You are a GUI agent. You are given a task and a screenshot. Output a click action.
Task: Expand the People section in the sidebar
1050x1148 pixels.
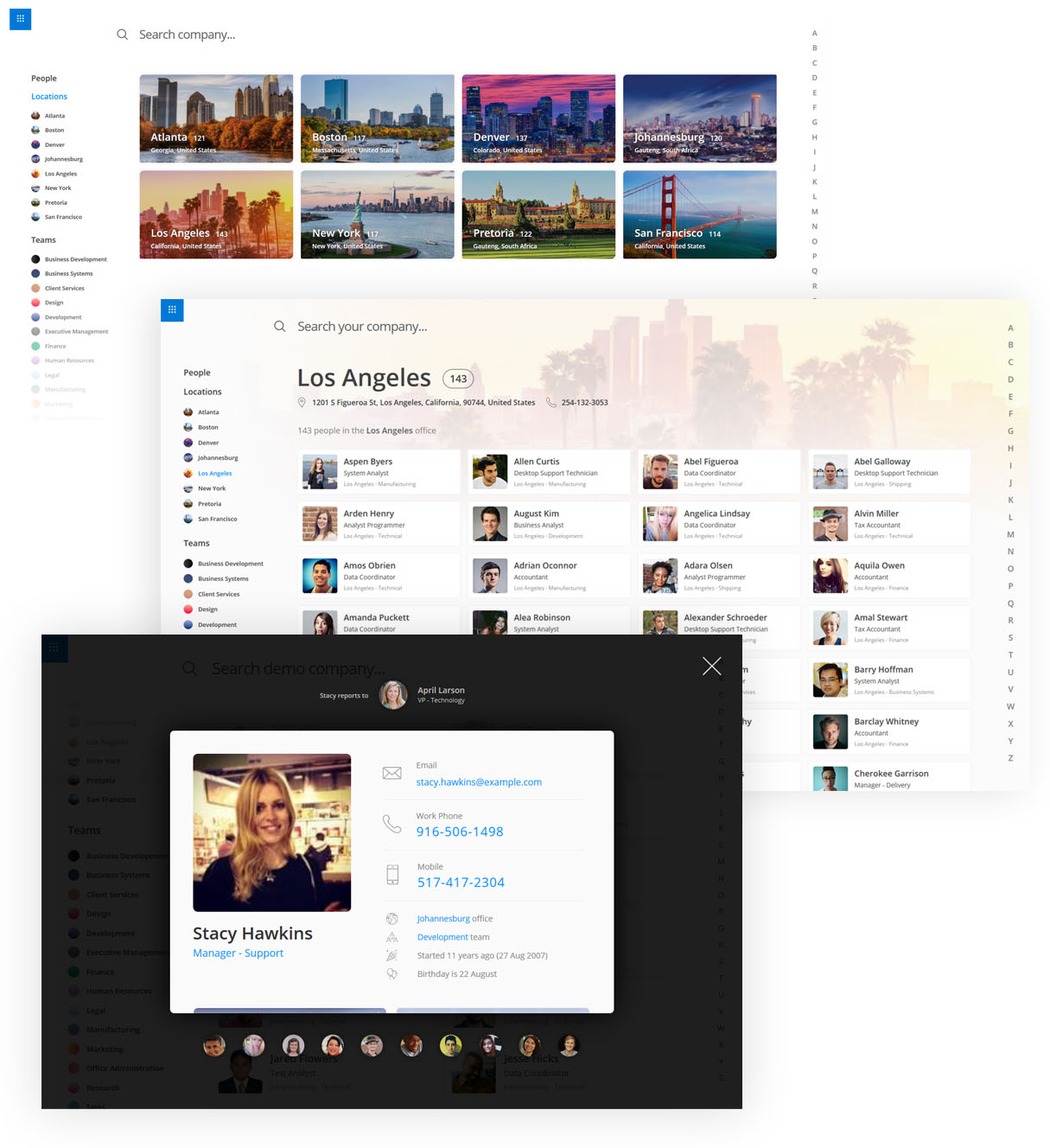pyautogui.click(x=43, y=78)
